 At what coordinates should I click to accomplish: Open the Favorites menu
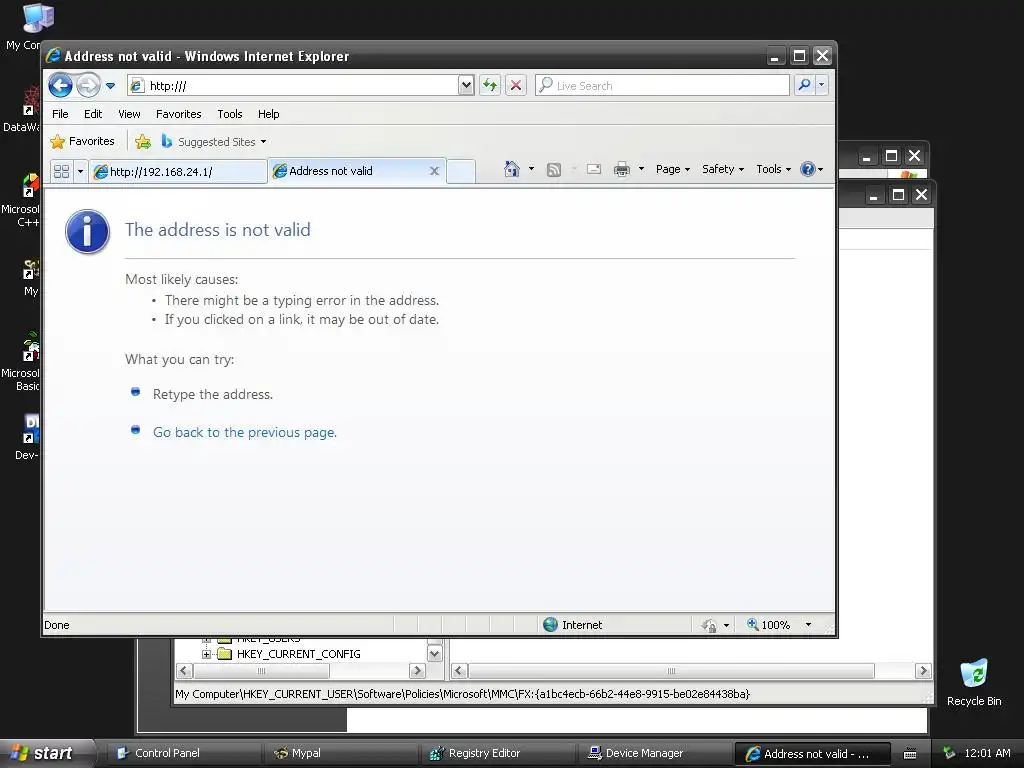(178, 114)
